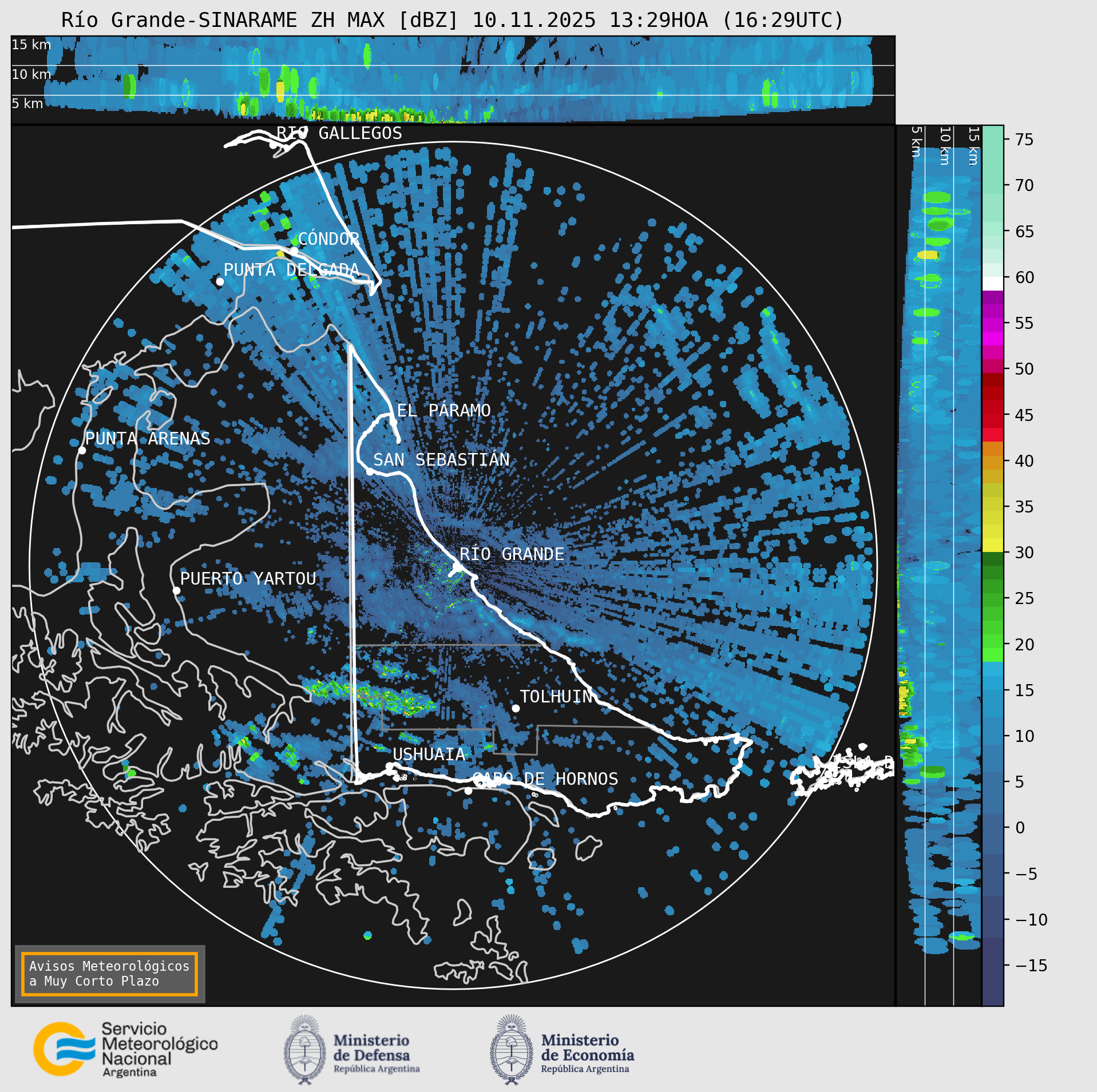Image resolution: width=1097 pixels, height=1092 pixels.
Task: Click the Avisos Meteorológicos a Muy Corto Plazo box
Action: (109, 974)
